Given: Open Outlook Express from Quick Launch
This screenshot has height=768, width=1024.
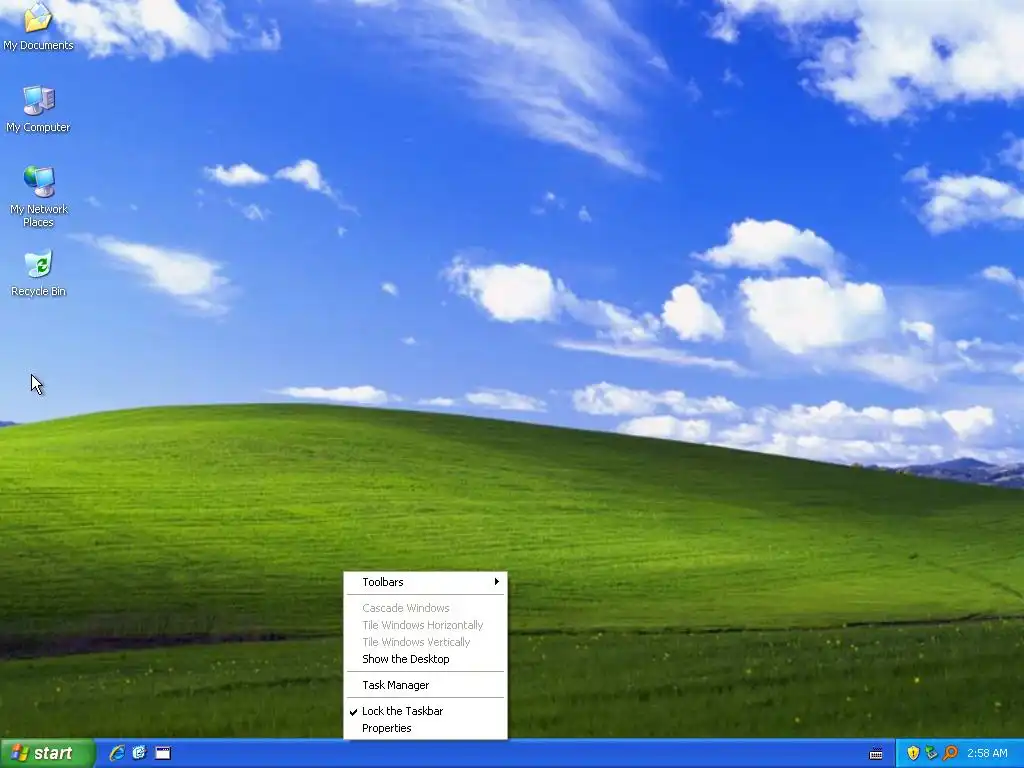Looking at the screenshot, I should click(x=140, y=753).
